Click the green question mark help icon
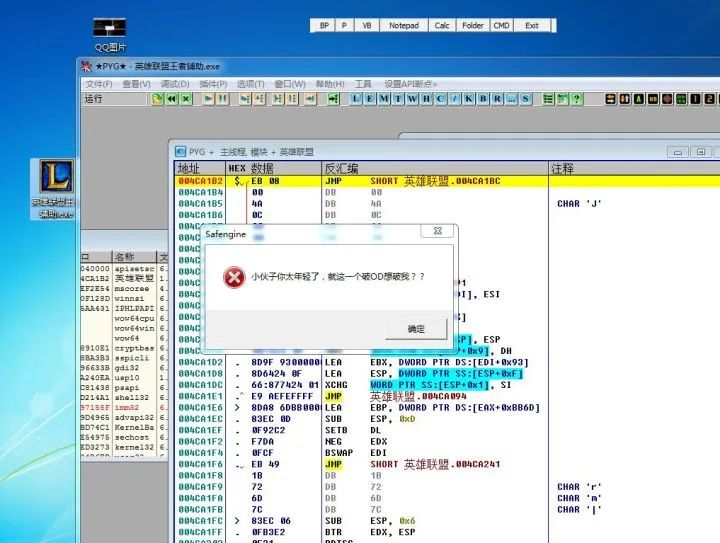720x543 pixels. (577, 99)
